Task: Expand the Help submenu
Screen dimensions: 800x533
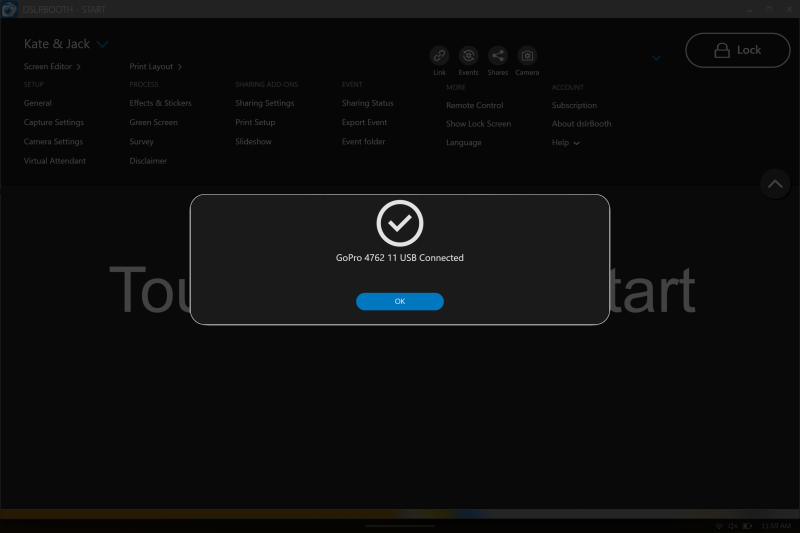Action: click(x=566, y=143)
